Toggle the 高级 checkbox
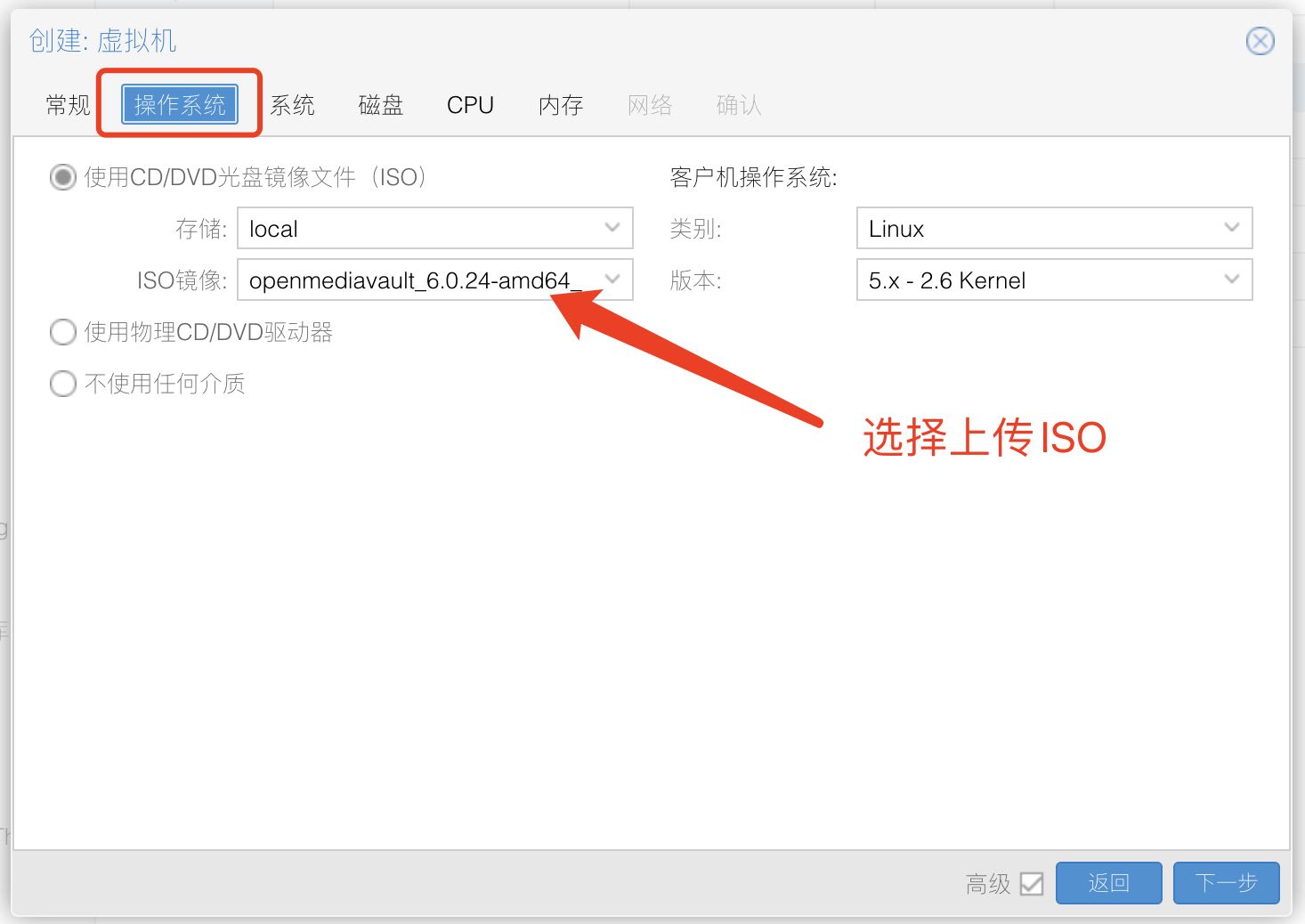 coord(1032,883)
